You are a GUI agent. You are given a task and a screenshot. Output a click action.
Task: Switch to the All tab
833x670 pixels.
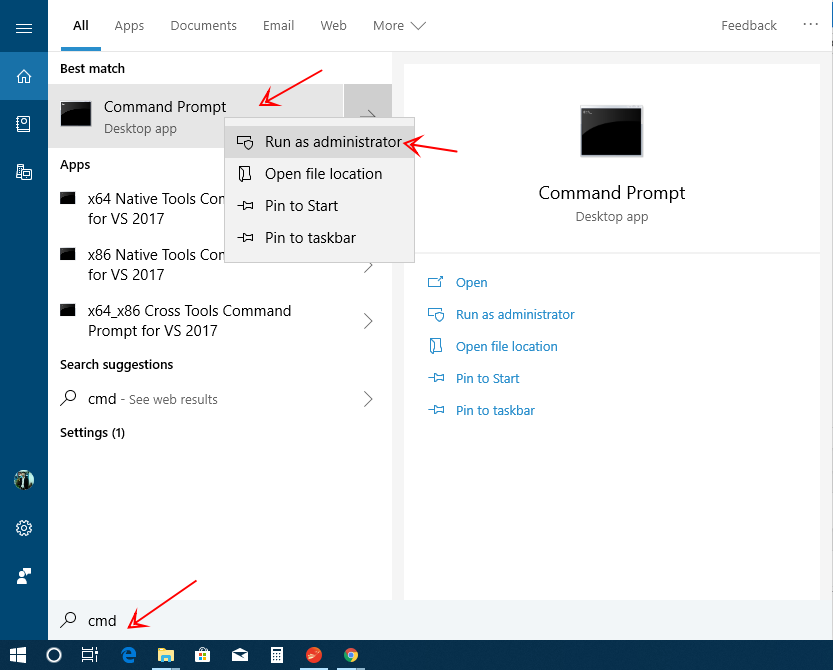point(81,26)
